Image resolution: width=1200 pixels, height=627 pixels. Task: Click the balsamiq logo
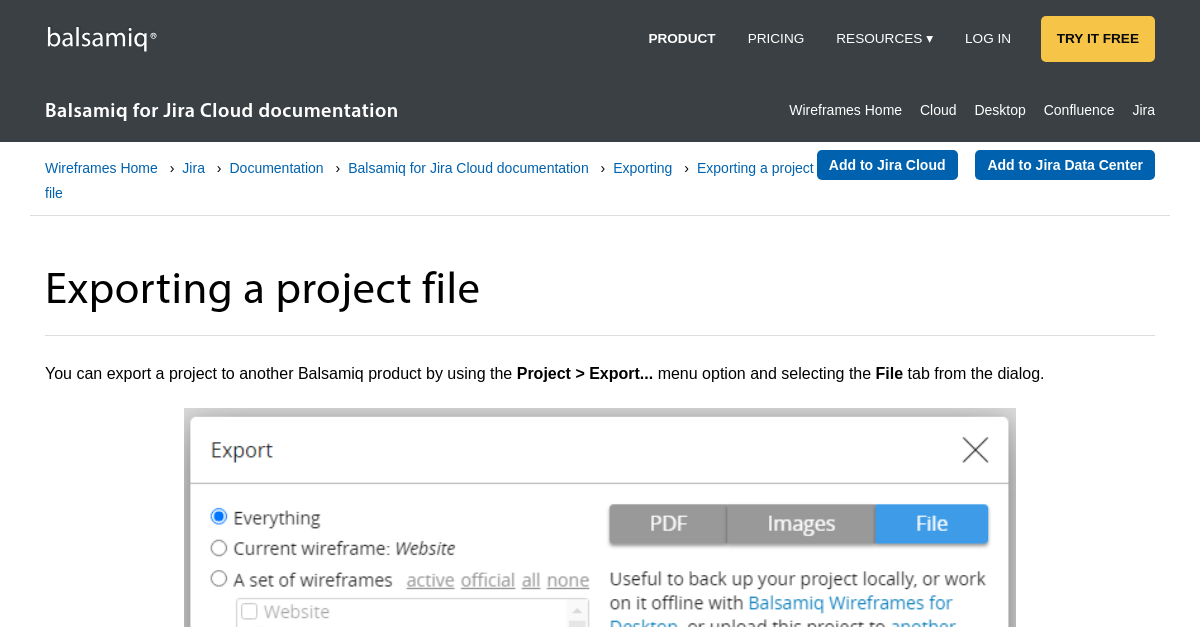pos(100,37)
